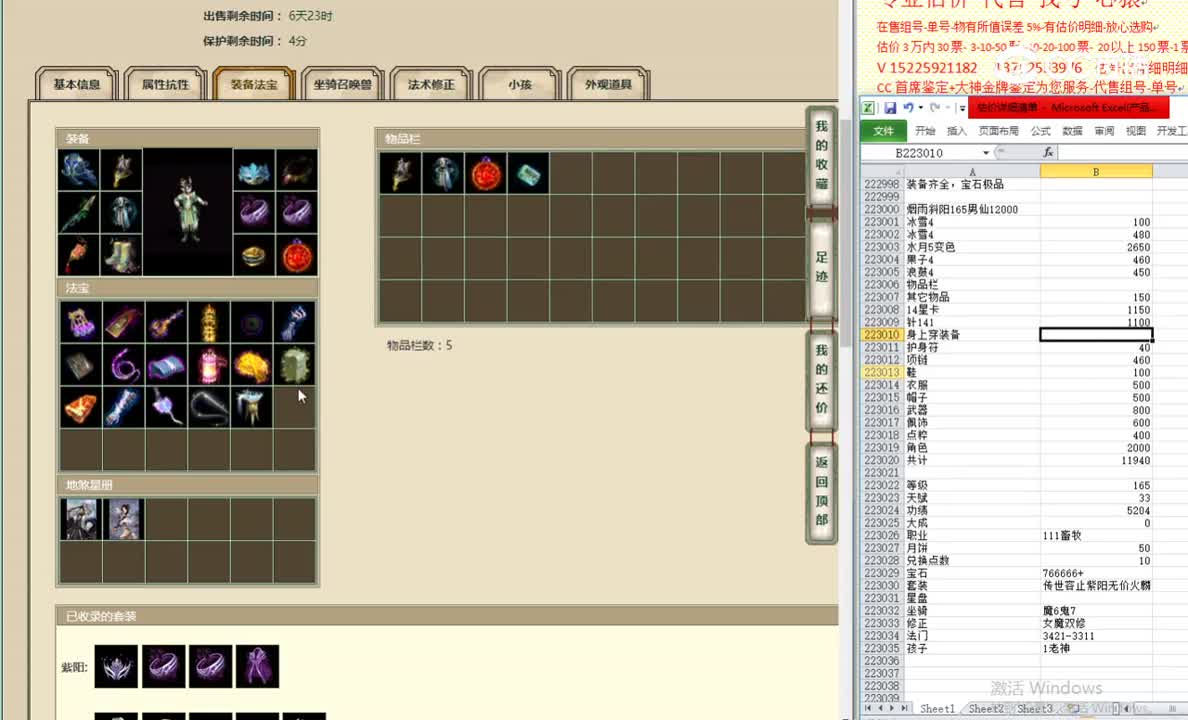Viewport: 1188px width, 720px height.
Task: Open the Excel 页面布局 ribbon tab
Action: pyautogui.click(x=999, y=131)
